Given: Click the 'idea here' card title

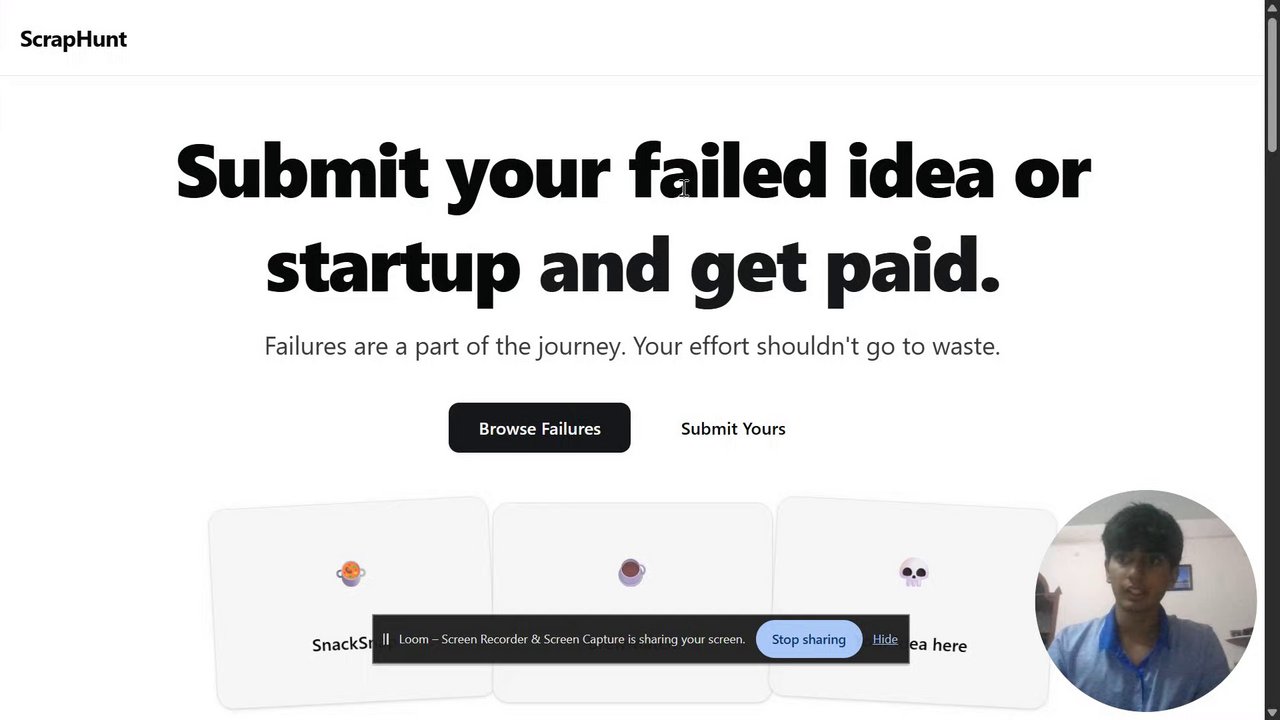Looking at the screenshot, I should tap(938, 646).
